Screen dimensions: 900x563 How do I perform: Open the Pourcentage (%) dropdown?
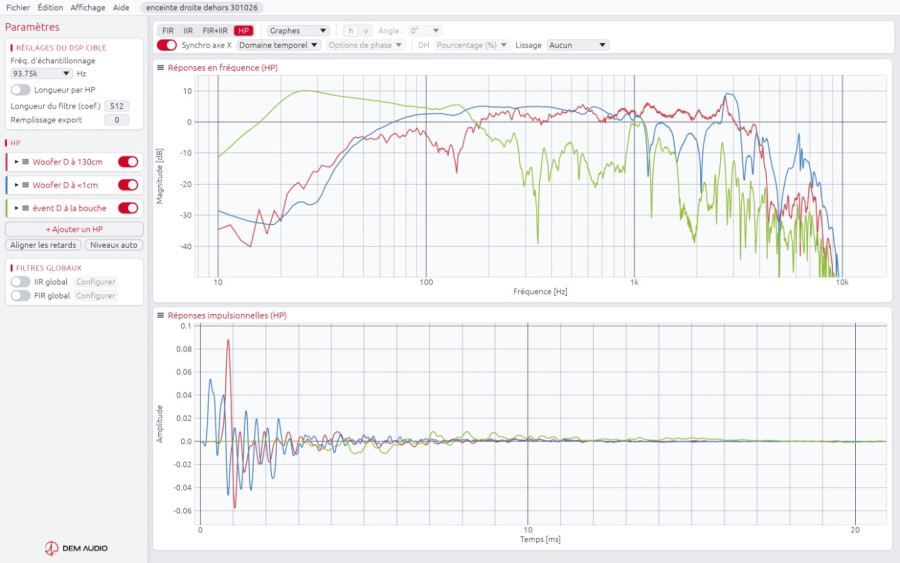(472, 45)
